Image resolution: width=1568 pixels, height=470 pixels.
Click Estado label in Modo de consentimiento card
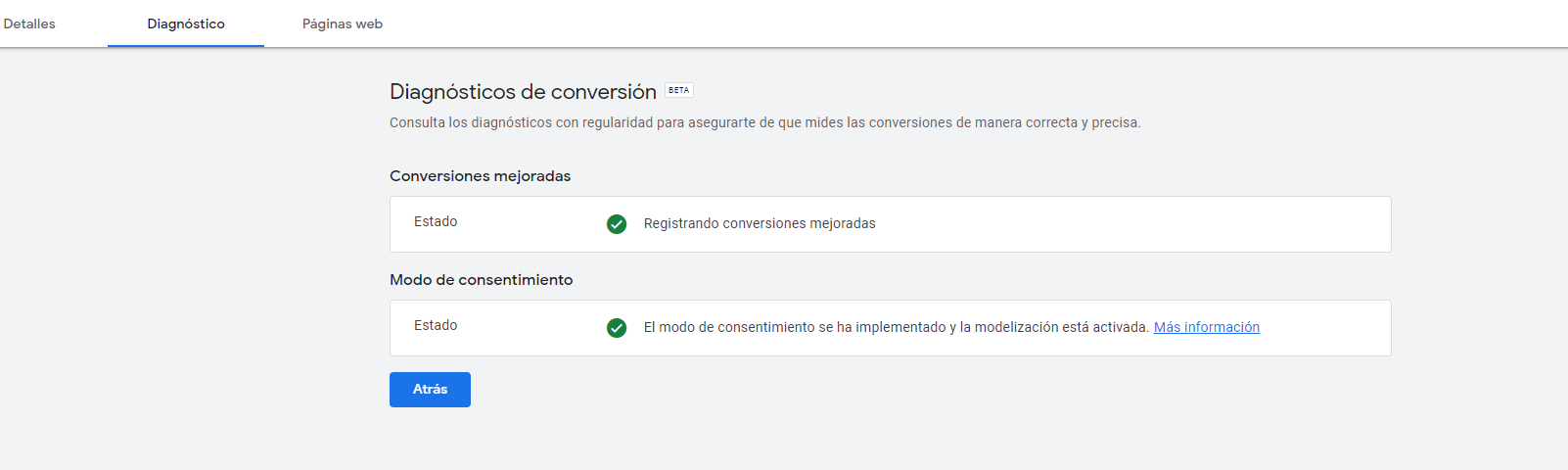coord(436,325)
